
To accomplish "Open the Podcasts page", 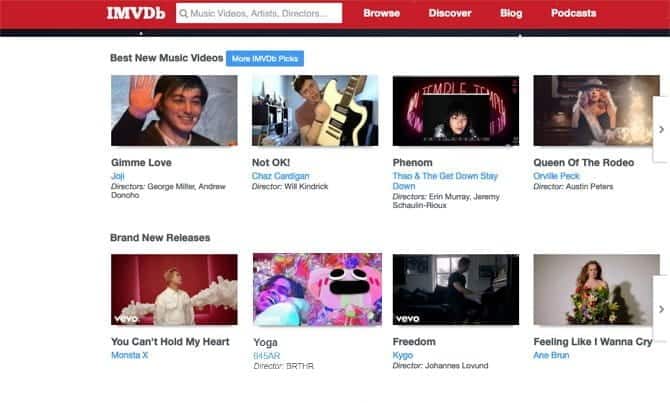I will pyautogui.click(x=573, y=14).
